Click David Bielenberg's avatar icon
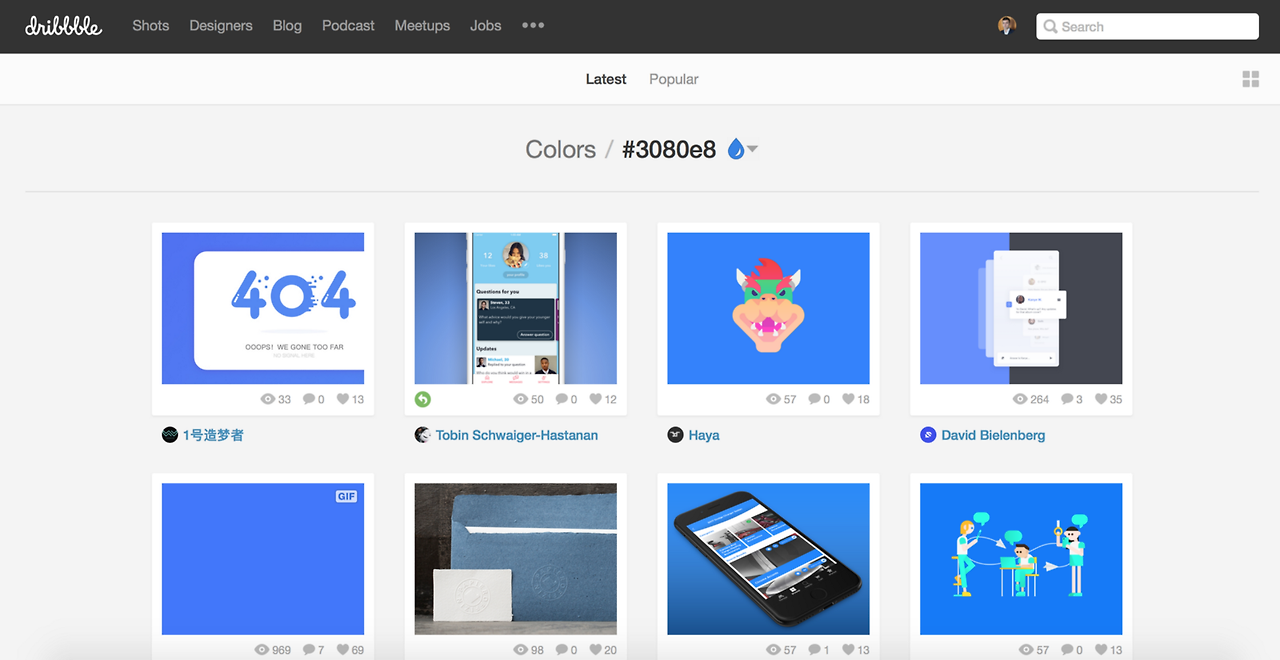 coord(928,435)
